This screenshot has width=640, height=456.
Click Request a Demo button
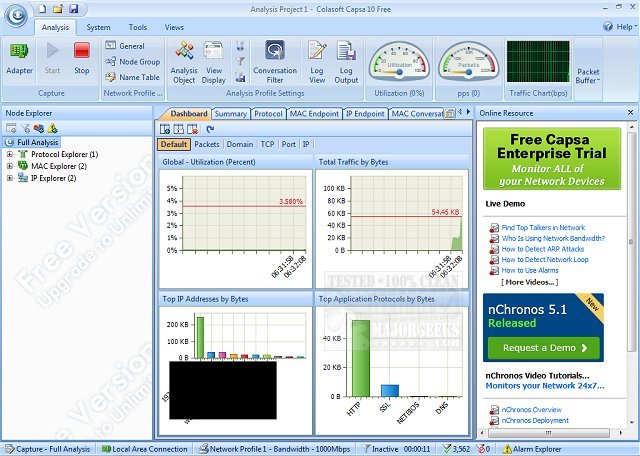point(544,348)
